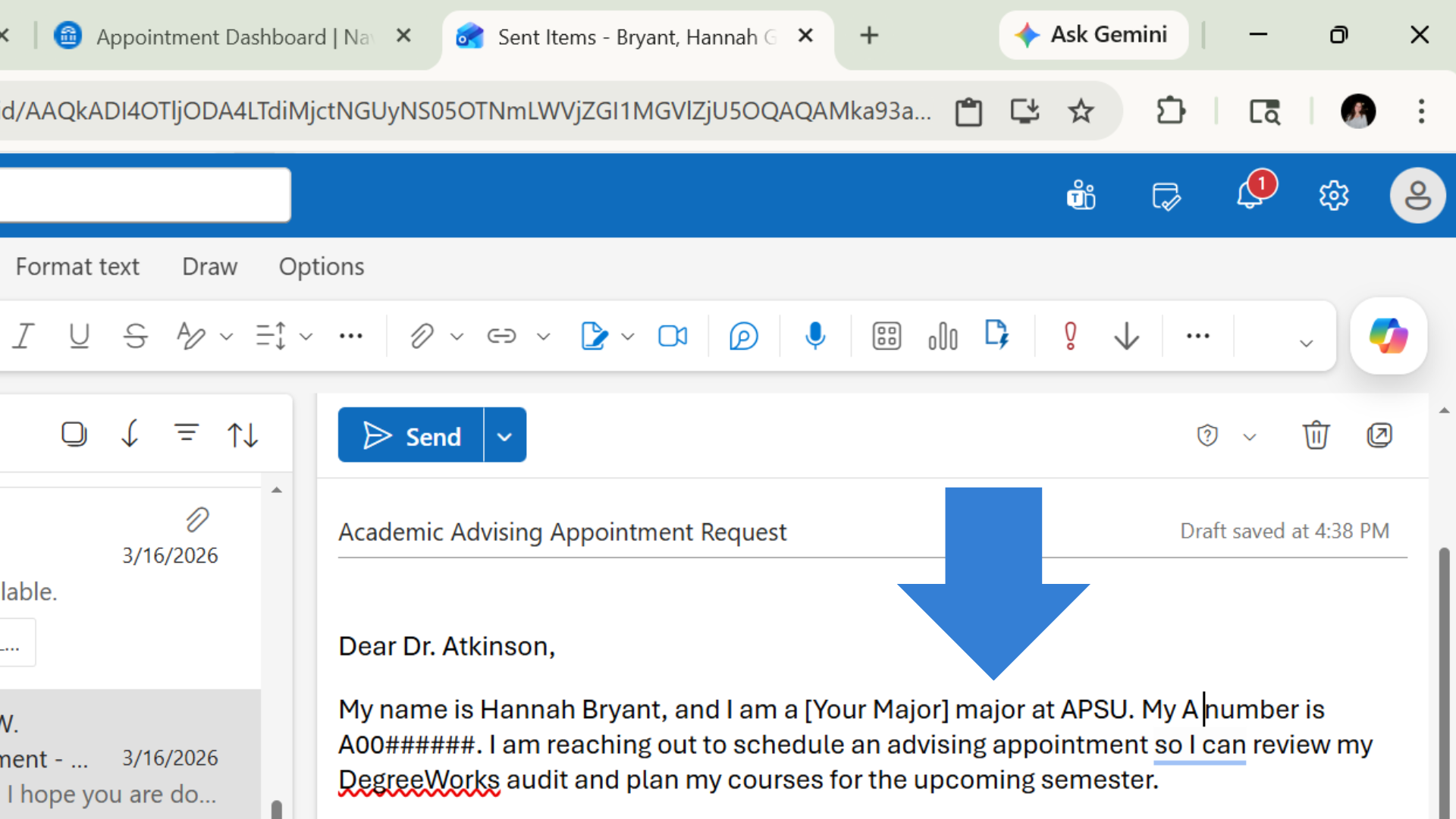
Task: Click the Ask Gemini button
Action: tap(1093, 34)
